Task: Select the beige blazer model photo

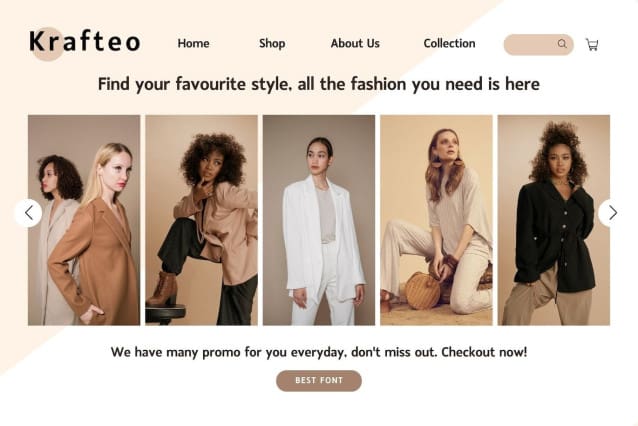Action: coord(201,220)
